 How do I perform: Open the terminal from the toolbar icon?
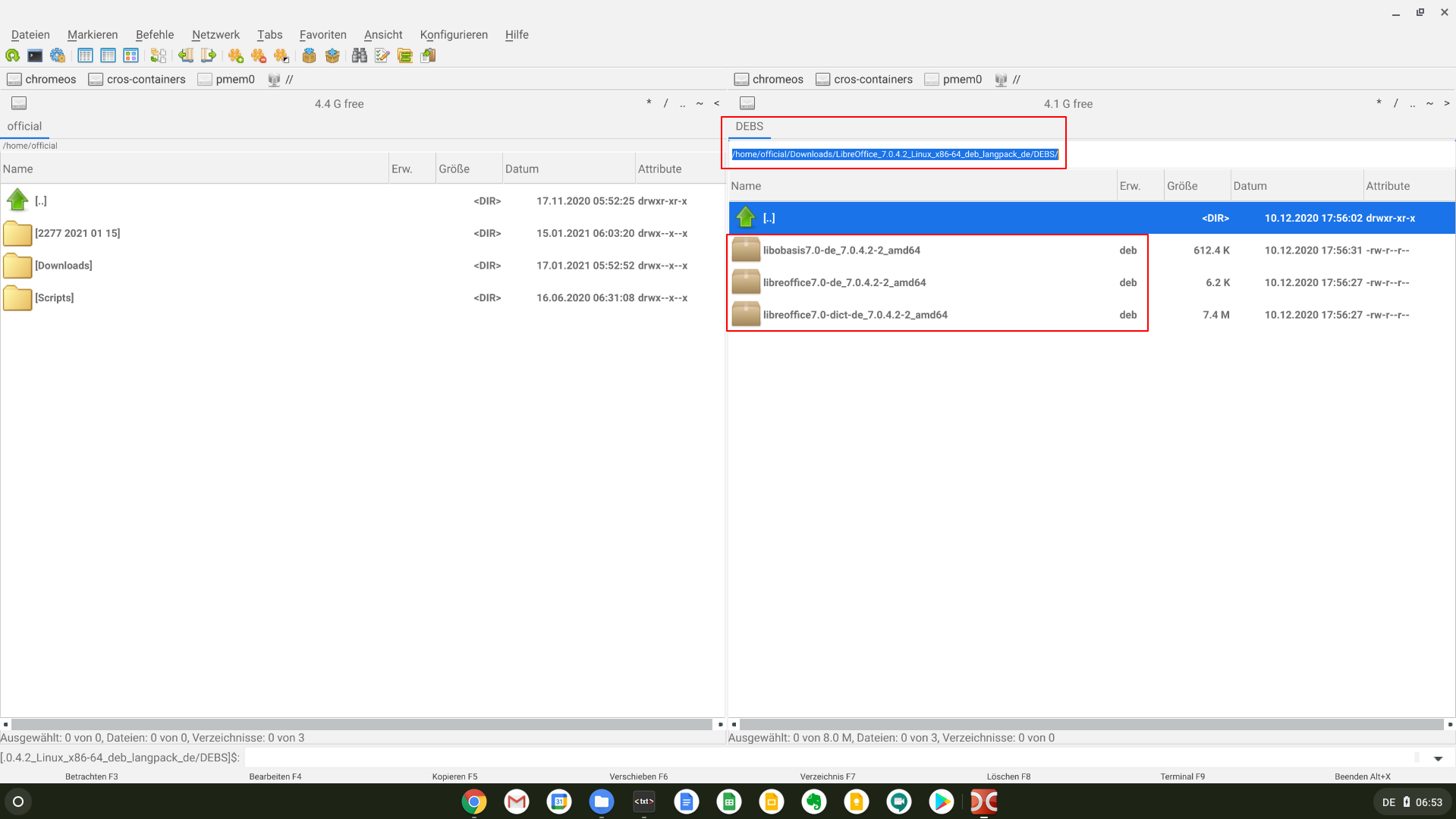point(35,55)
